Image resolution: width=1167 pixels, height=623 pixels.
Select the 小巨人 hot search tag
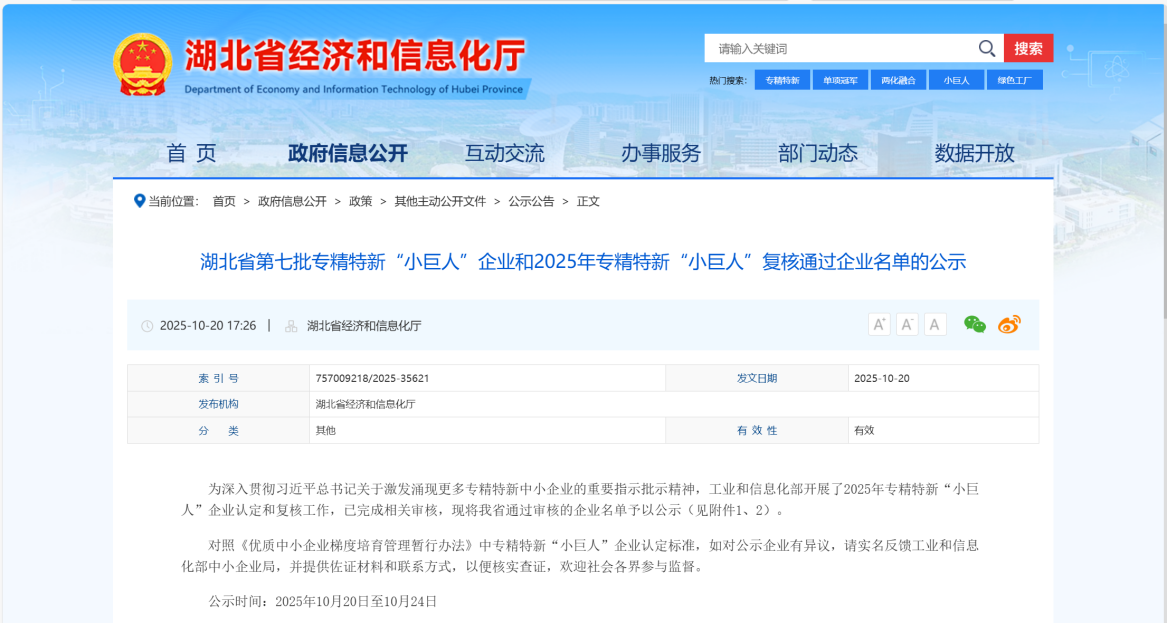[956, 80]
